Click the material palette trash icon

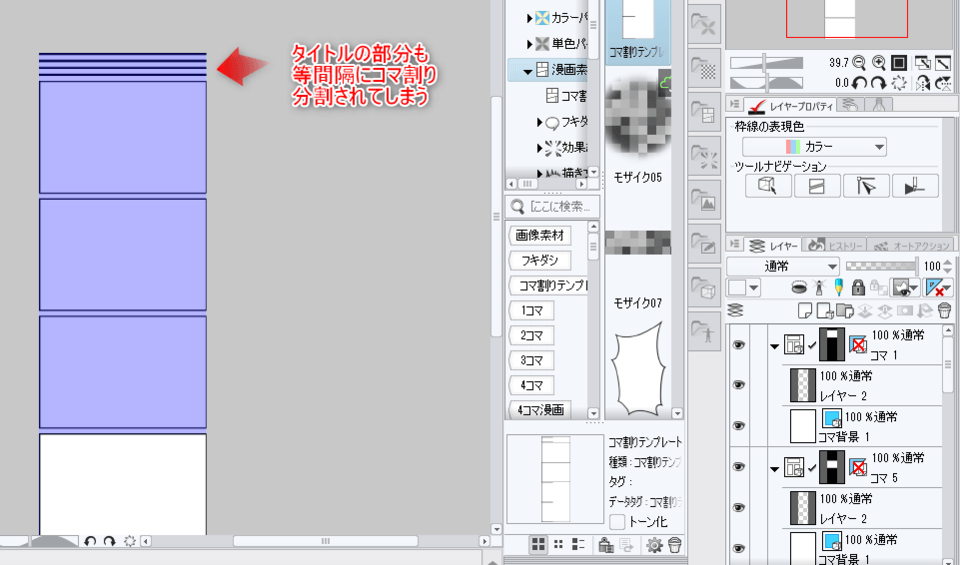(674, 544)
